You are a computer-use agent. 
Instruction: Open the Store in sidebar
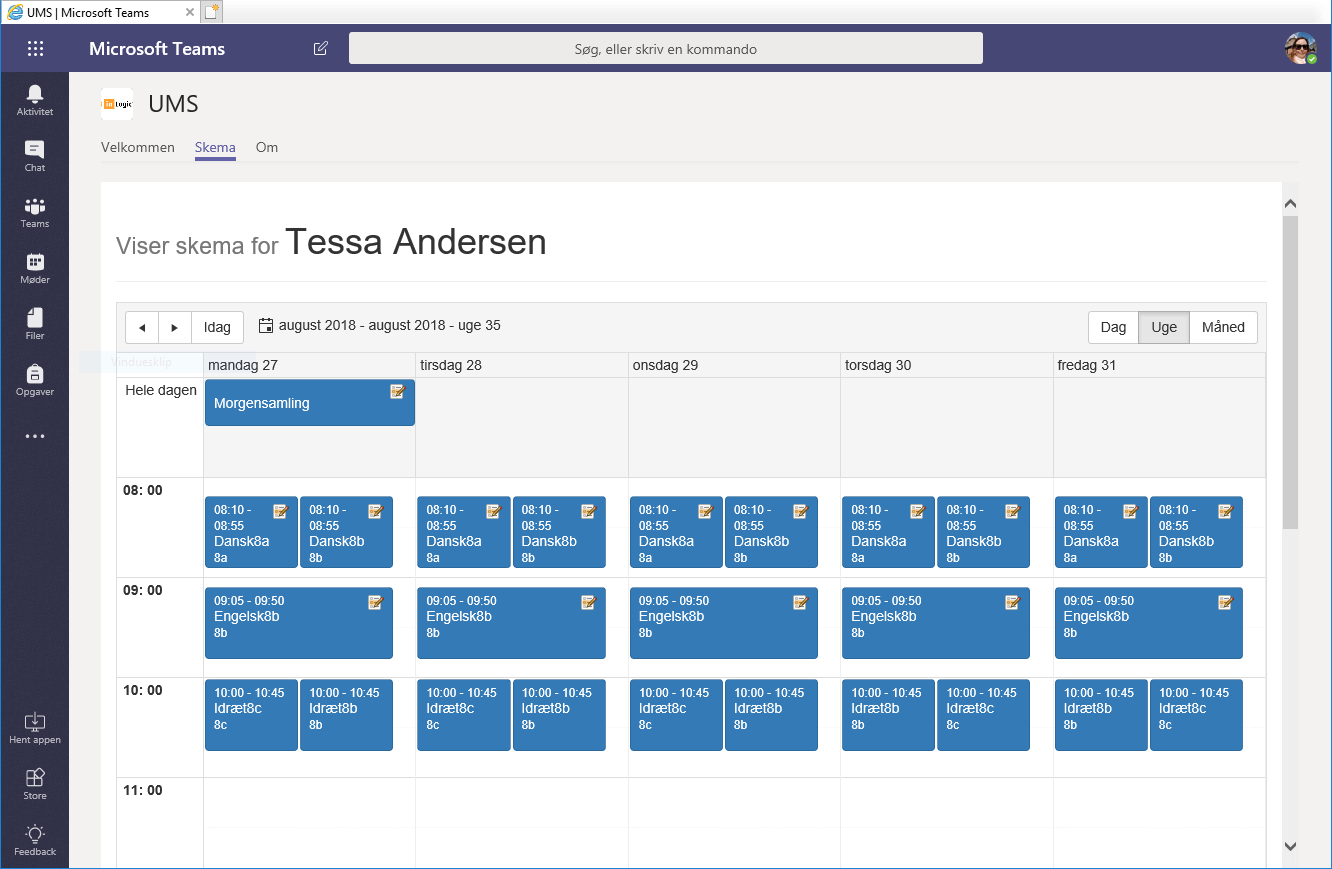point(35,784)
